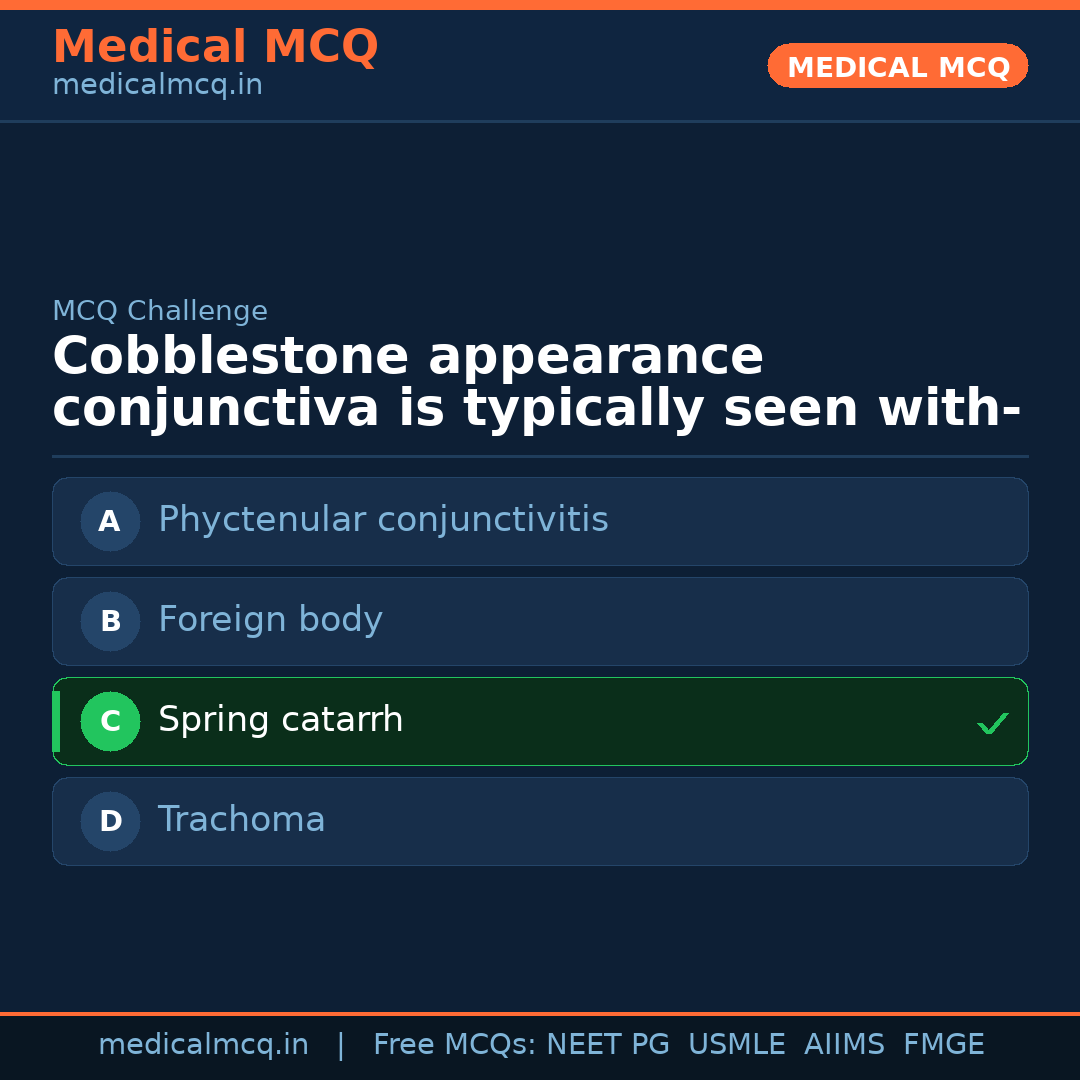Click the green checkmark icon
Viewport: 1080px width, 1080px height.
coord(992,723)
